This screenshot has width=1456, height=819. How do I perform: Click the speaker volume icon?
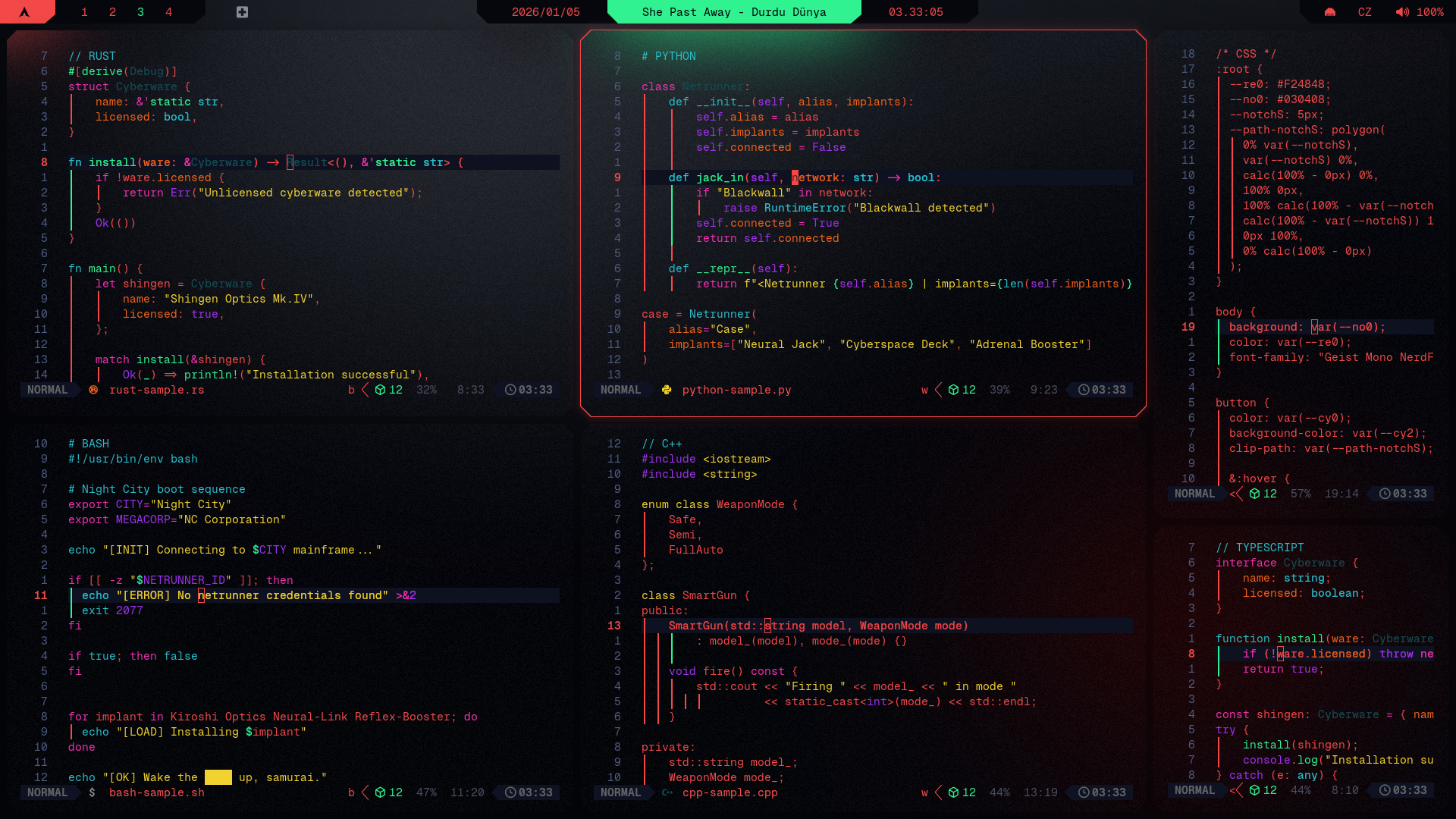coord(1402,12)
